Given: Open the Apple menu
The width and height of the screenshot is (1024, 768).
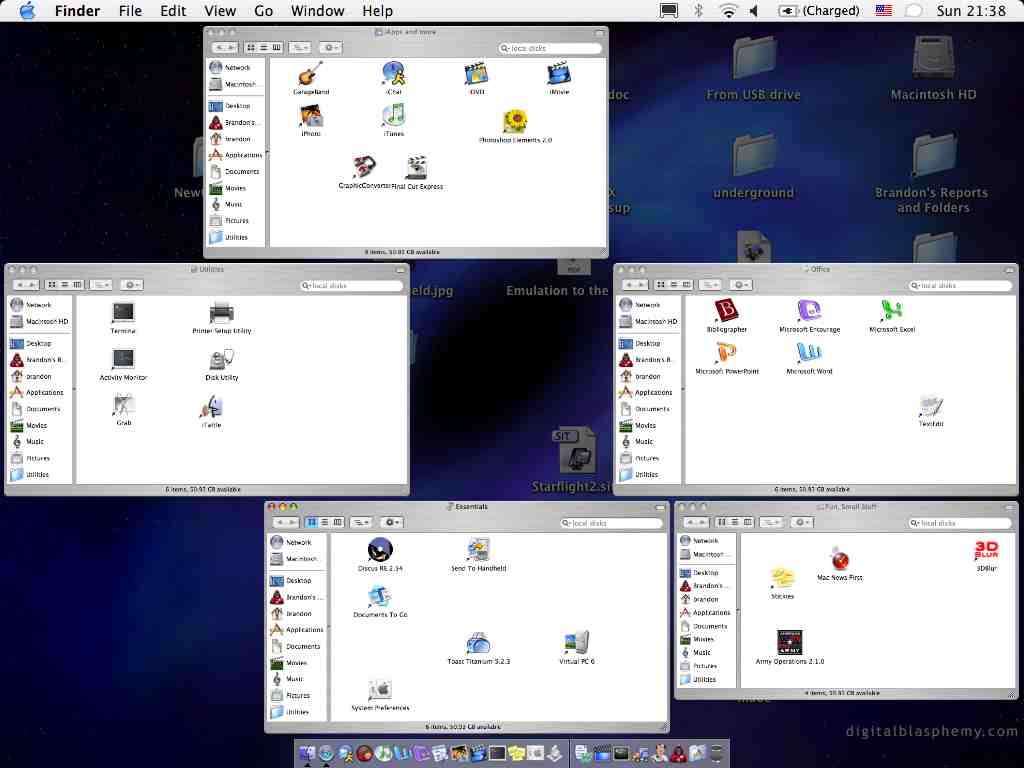Looking at the screenshot, I should [x=27, y=10].
